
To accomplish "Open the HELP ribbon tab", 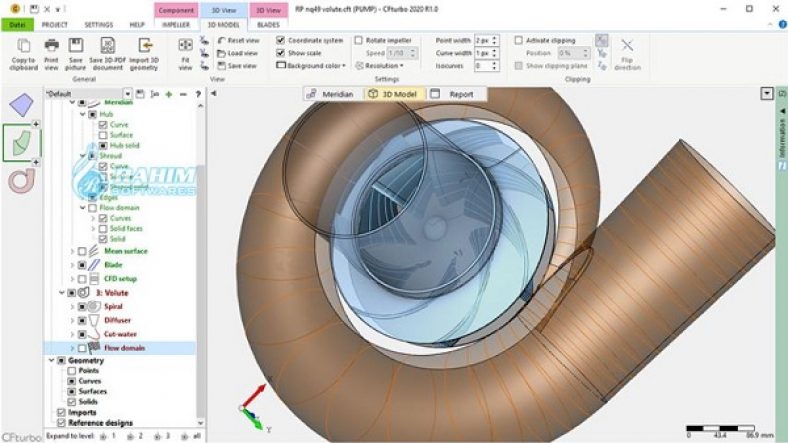I will pyautogui.click(x=137, y=25).
